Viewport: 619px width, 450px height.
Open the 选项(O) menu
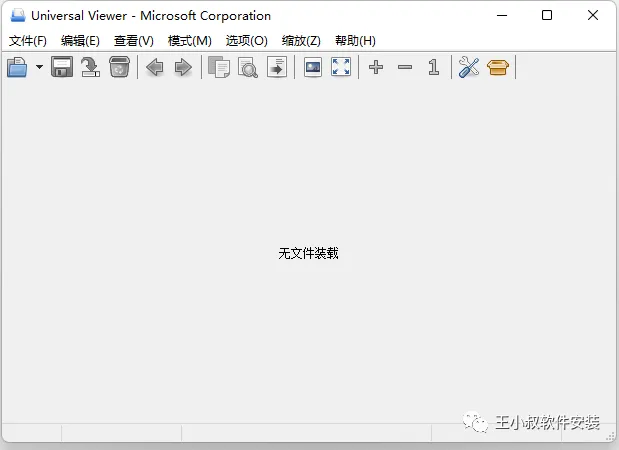pyautogui.click(x=247, y=41)
